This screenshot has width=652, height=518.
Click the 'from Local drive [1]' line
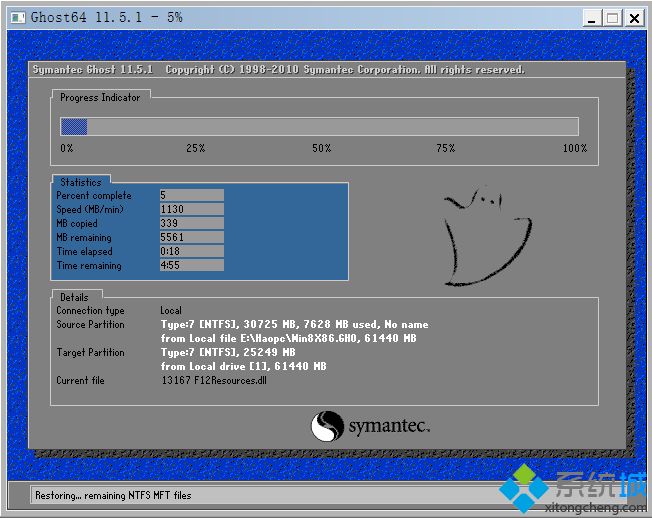[244, 366]
